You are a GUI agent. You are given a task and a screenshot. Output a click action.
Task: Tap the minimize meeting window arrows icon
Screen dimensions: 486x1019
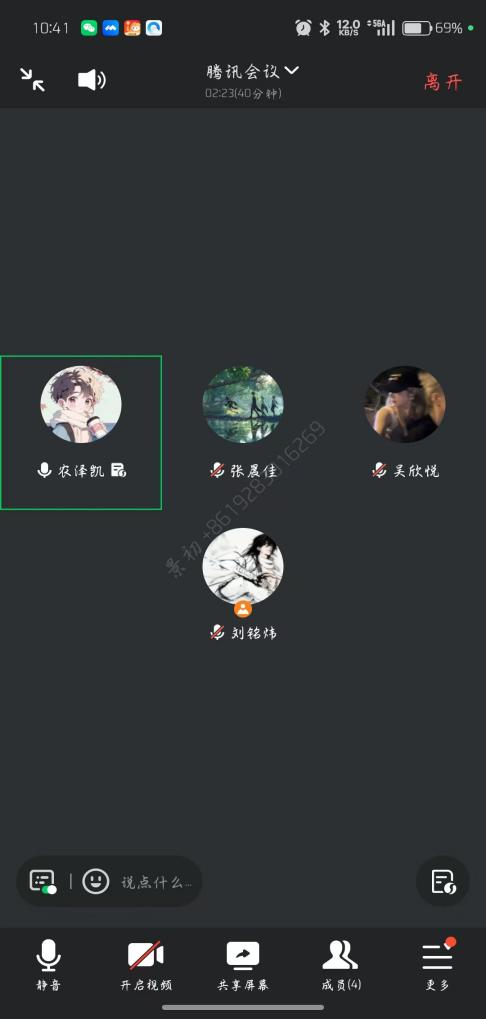pos(32,79)
